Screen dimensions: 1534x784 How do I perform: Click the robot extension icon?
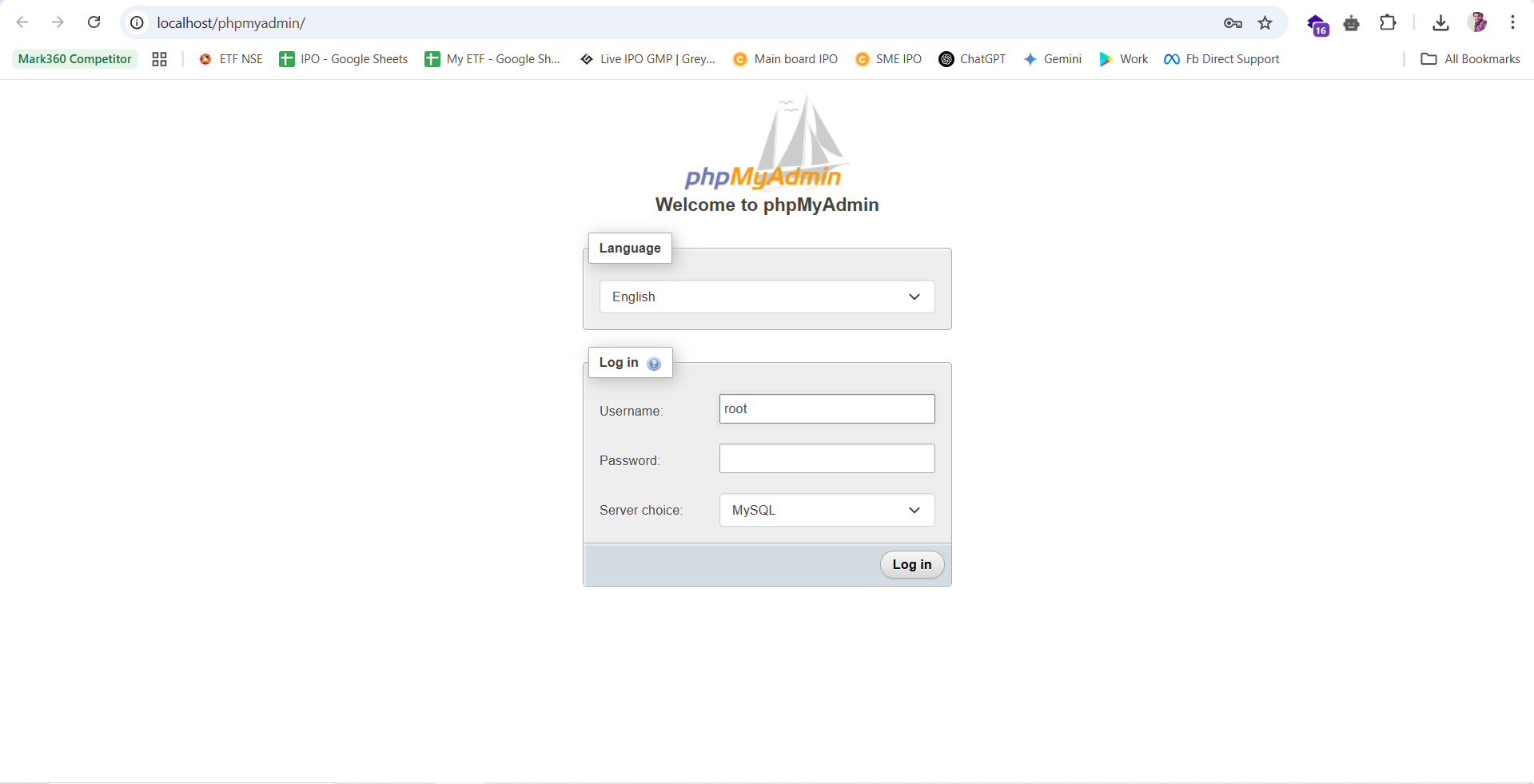coord(1352,23)
